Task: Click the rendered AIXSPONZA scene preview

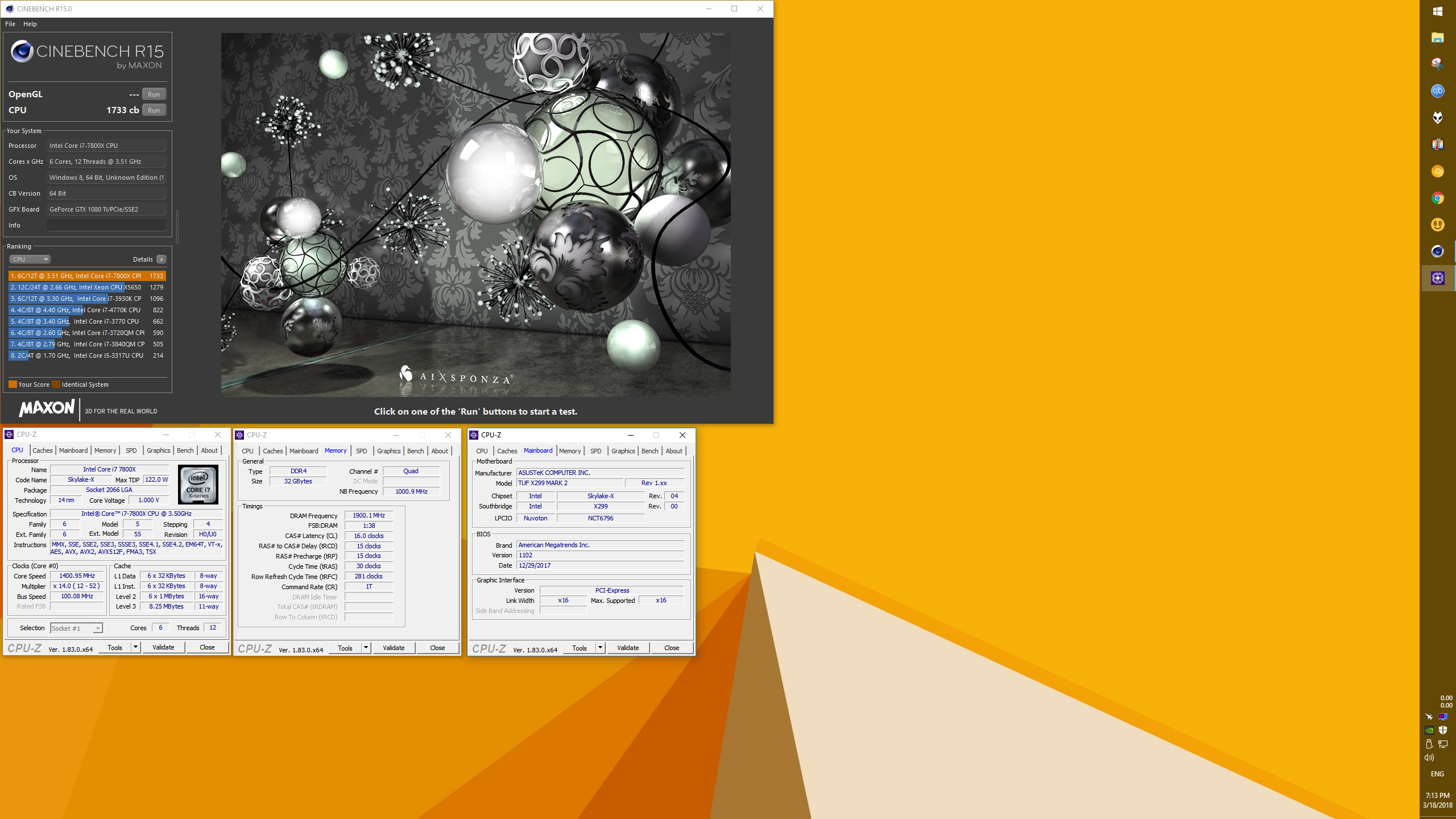Action: click(x=475, y=214)
